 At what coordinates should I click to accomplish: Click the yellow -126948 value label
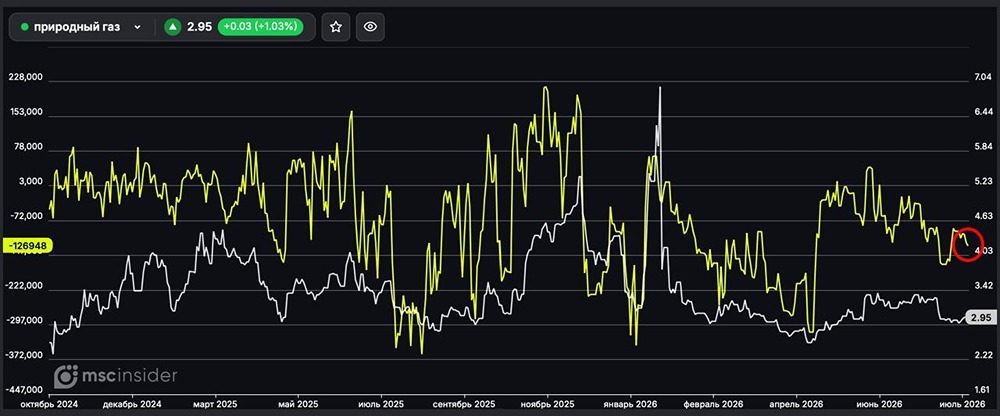tap(27, 245)
